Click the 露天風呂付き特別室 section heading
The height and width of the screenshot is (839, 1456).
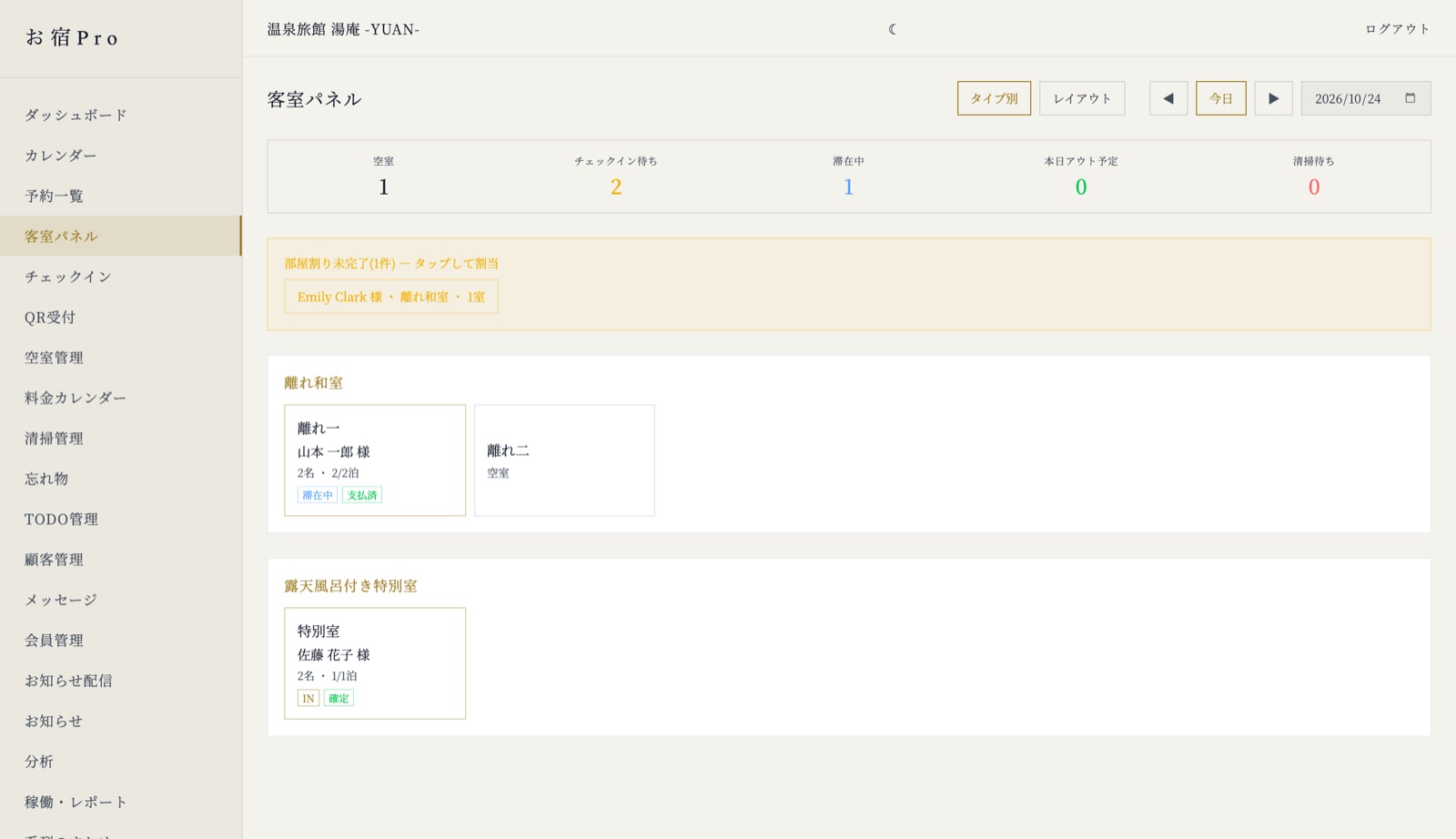(351, 586)
